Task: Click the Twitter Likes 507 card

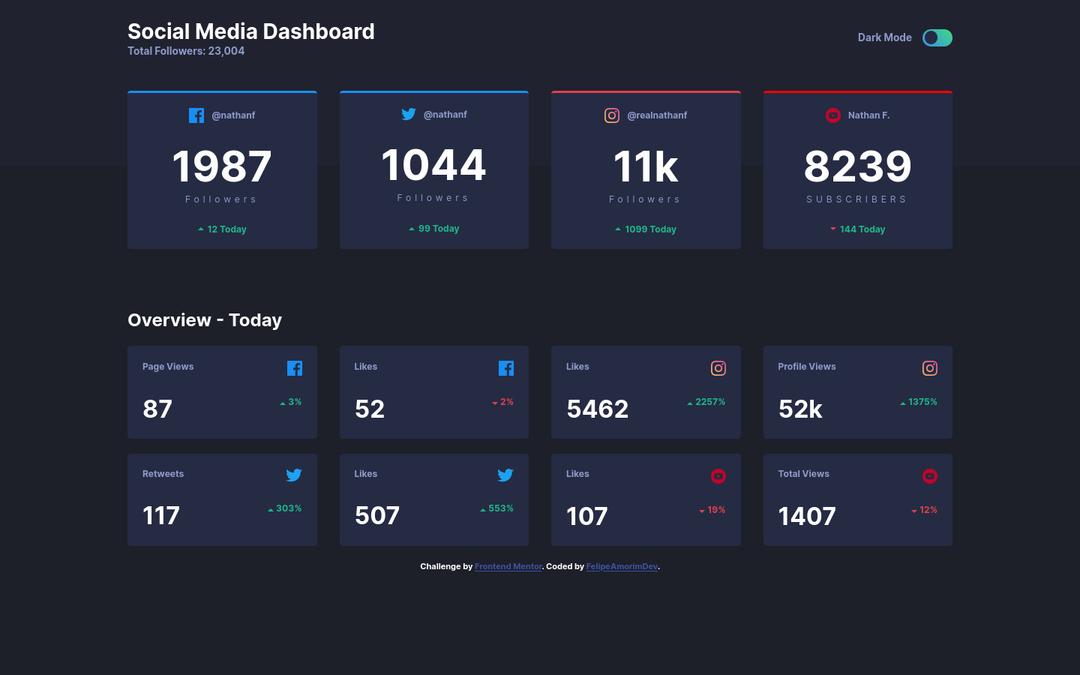Action: coord(434,500)
